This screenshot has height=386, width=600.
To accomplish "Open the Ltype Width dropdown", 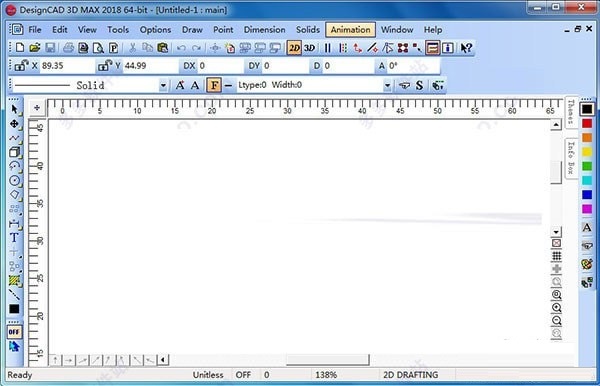I will click(387, 85).
